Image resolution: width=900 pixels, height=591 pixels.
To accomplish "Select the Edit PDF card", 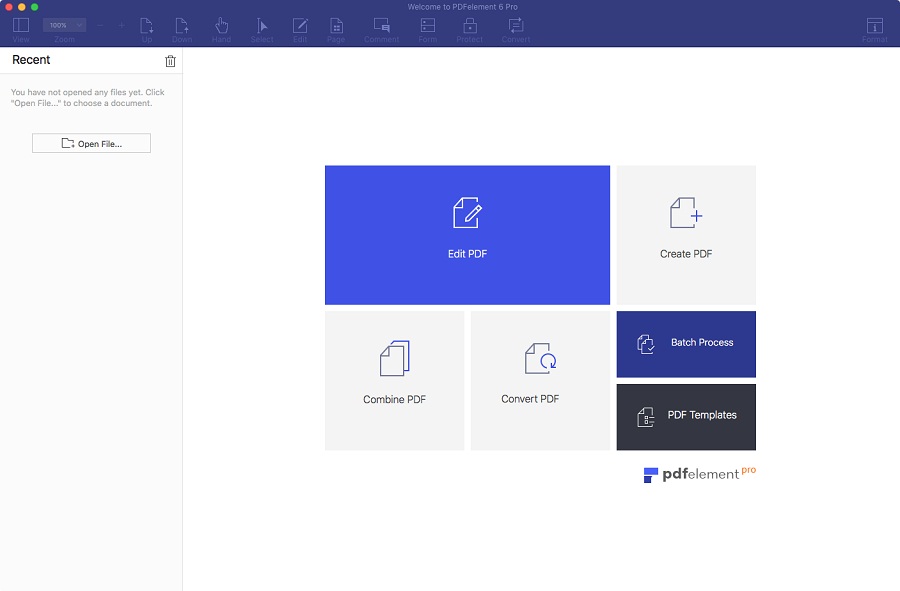I will coord(466,234).
